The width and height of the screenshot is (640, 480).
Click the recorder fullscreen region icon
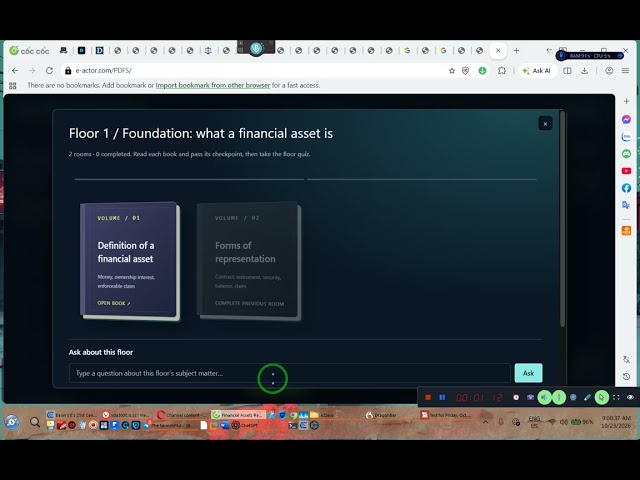coord(616,397)
